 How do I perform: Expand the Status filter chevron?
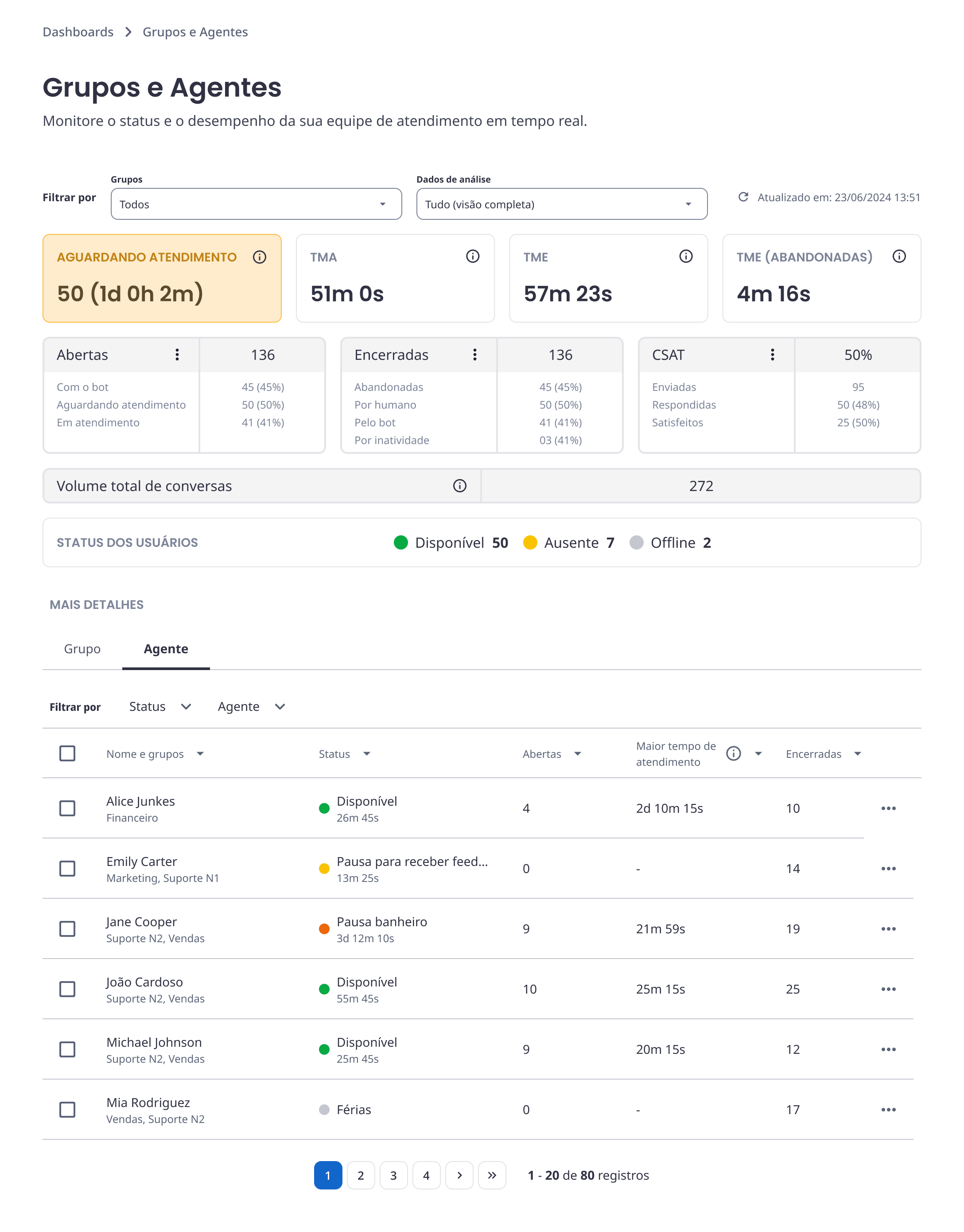(186, 707)
